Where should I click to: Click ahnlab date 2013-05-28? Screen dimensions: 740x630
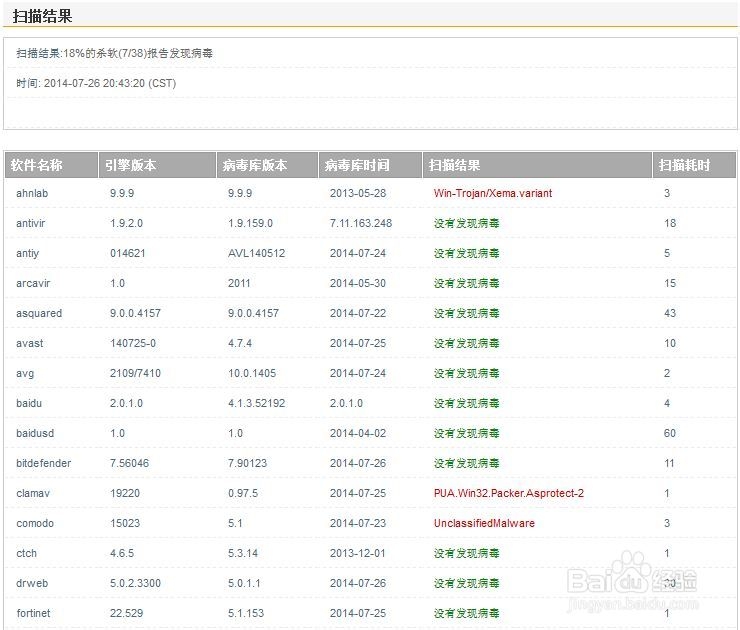[x=358, y=193]
